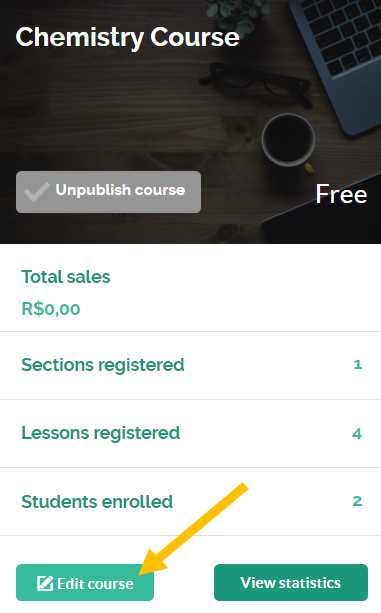Click the eyeglasses in the cover photo
Viewport: 381px width, 613px height.
point(256,84)
